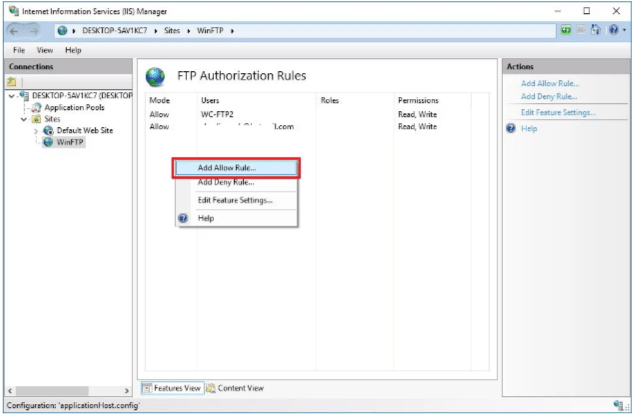Click the Sites folder icon

click(36, 119)
